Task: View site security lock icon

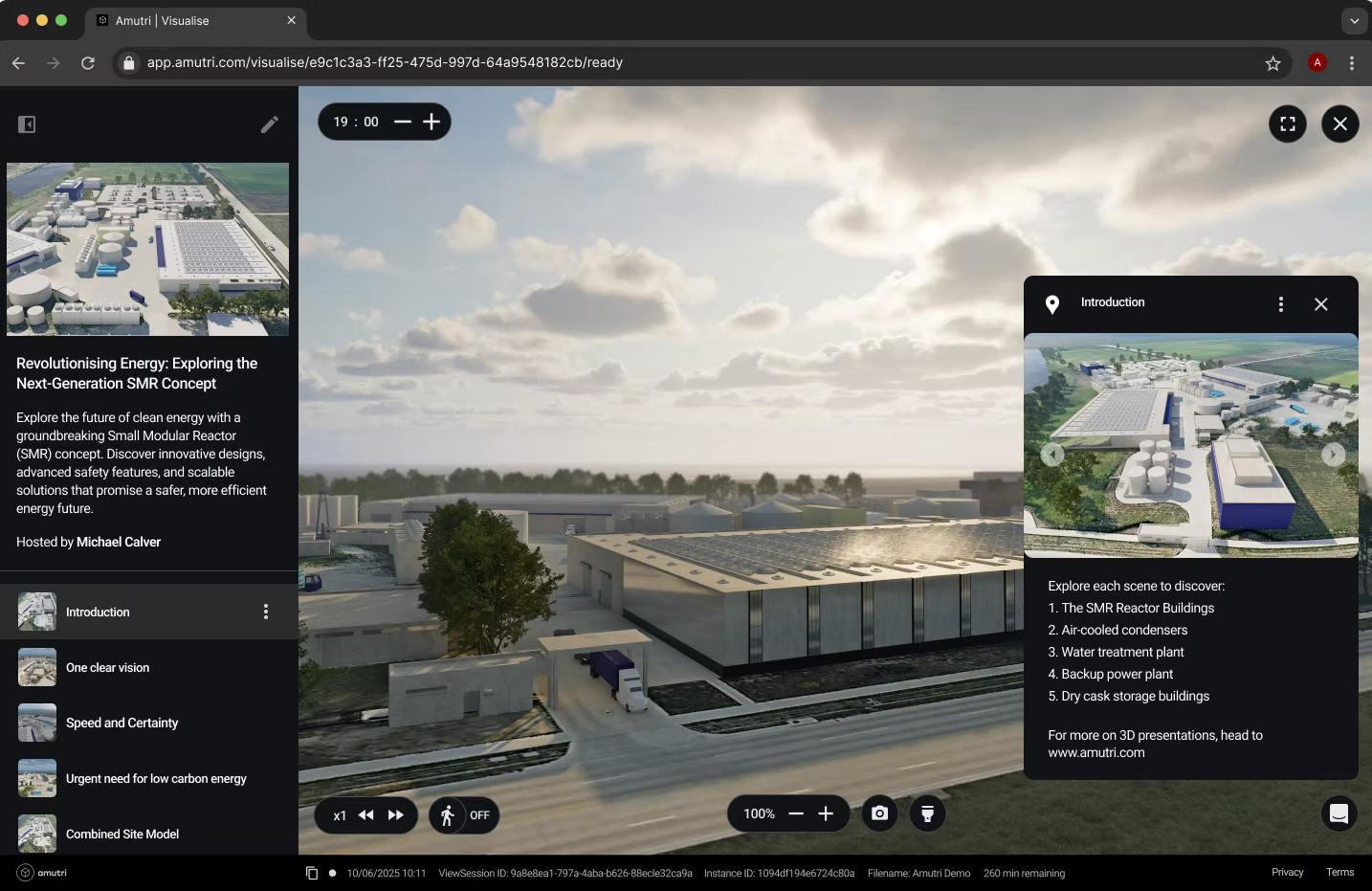Action: (x=129, y=62)
